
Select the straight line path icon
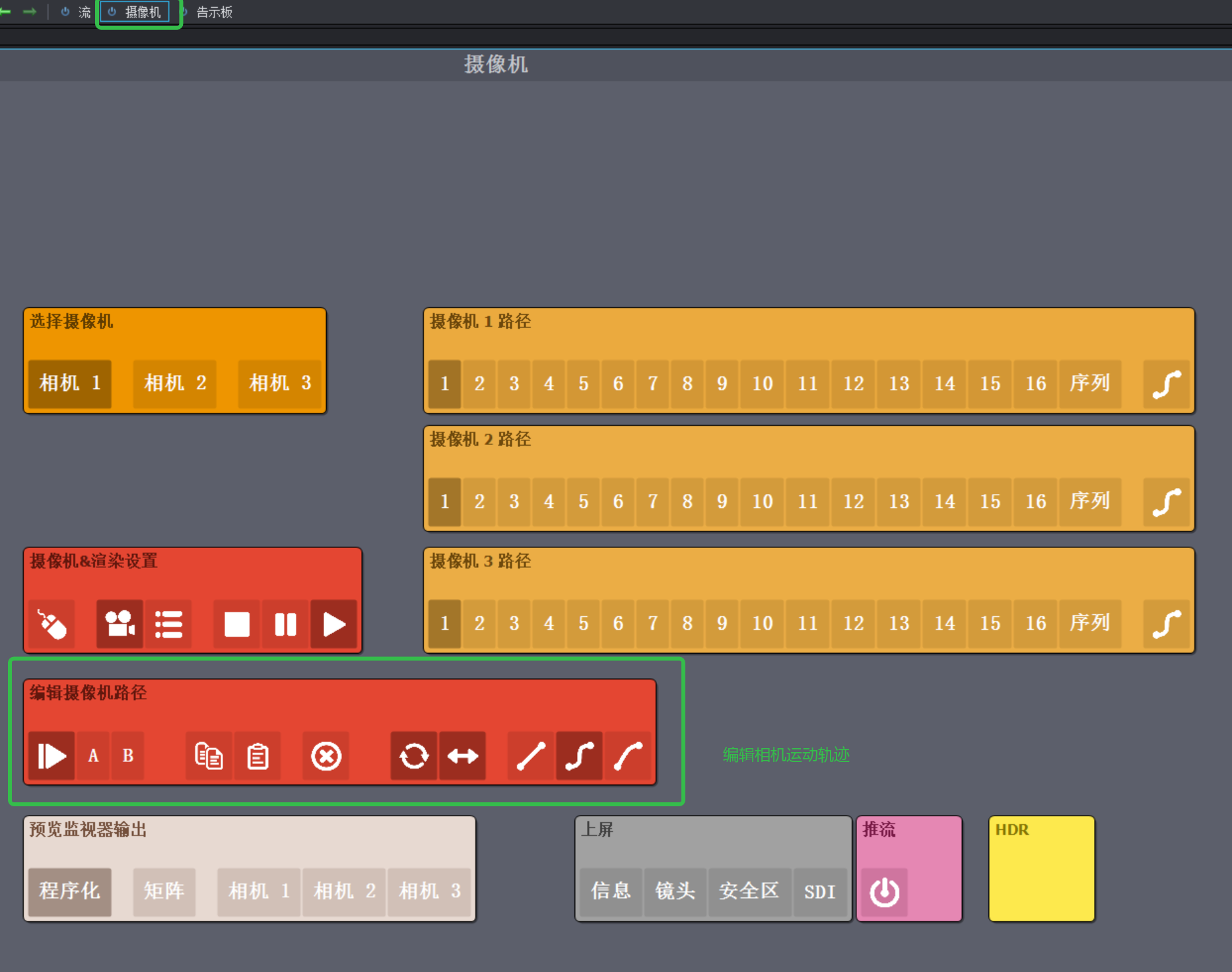click(x=531, y=756)
